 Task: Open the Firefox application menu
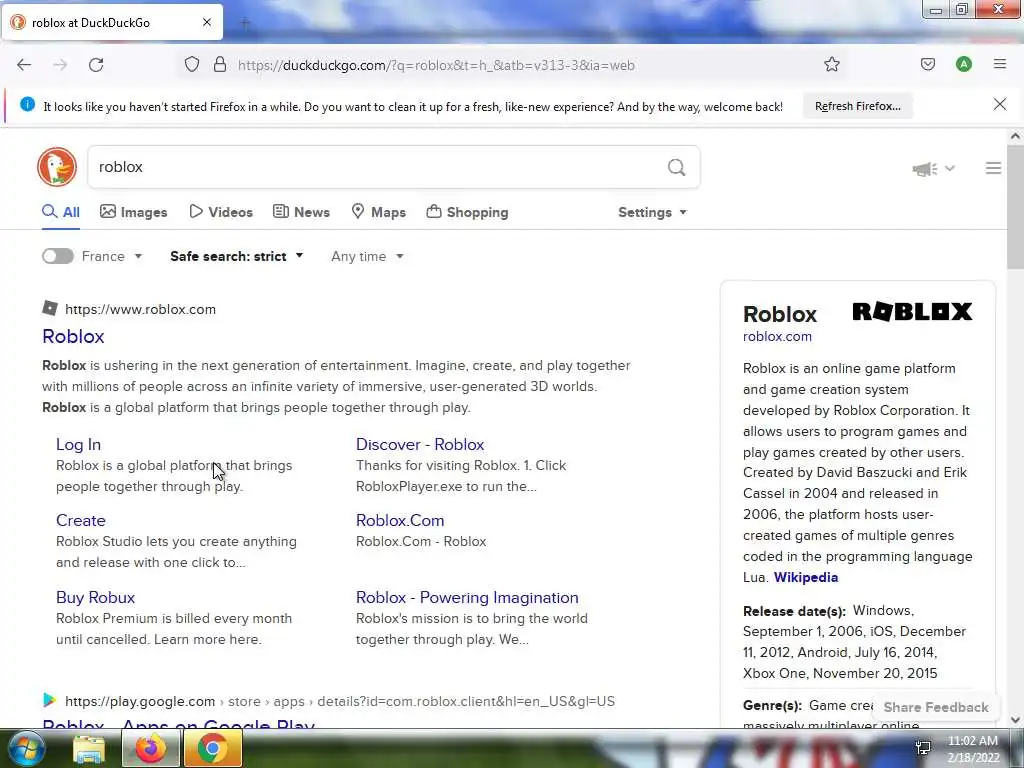coord(999,64)
